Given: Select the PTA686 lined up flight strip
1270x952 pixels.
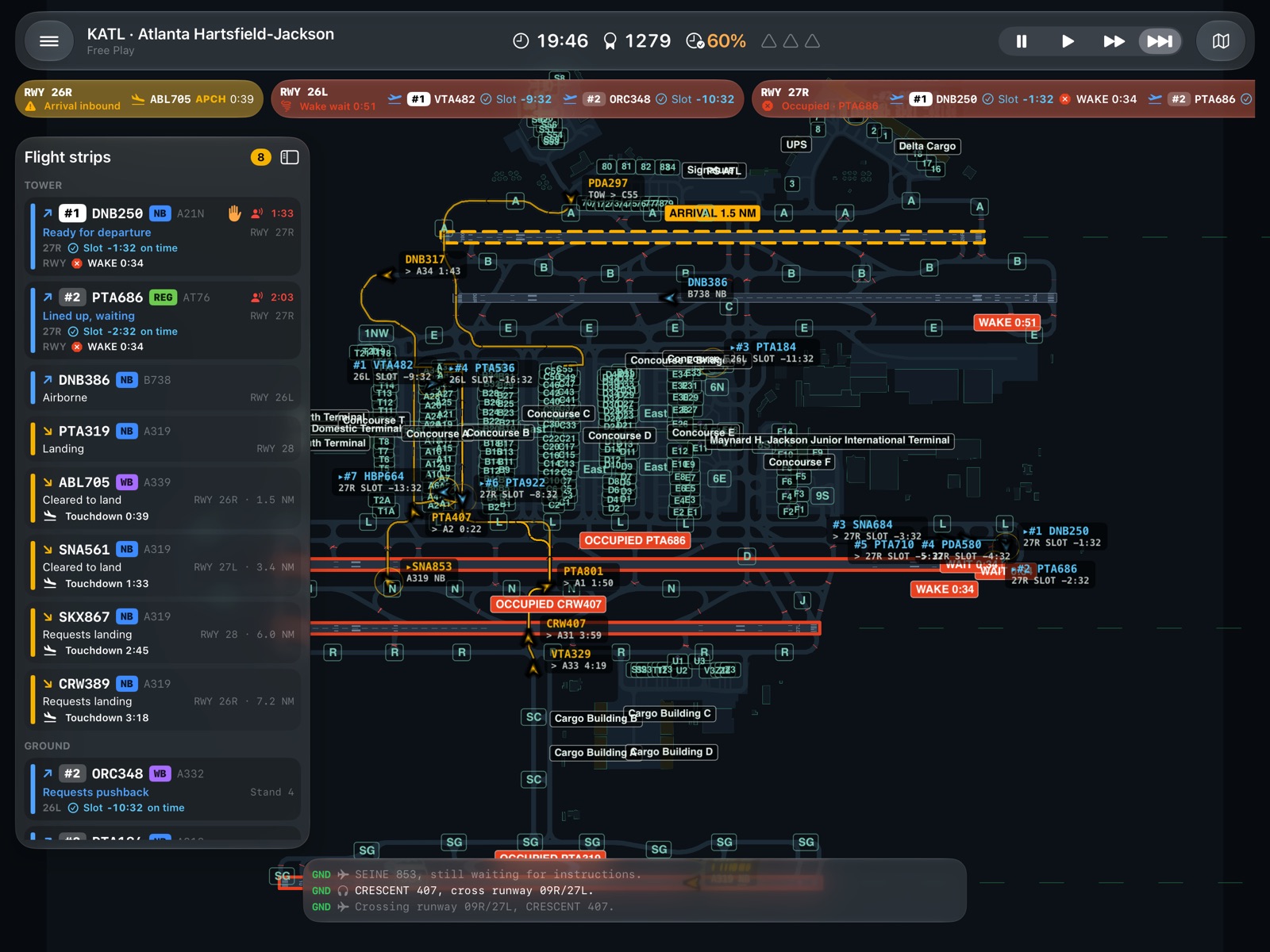Looking at the screenshot, I should click(x=163, y=321).
